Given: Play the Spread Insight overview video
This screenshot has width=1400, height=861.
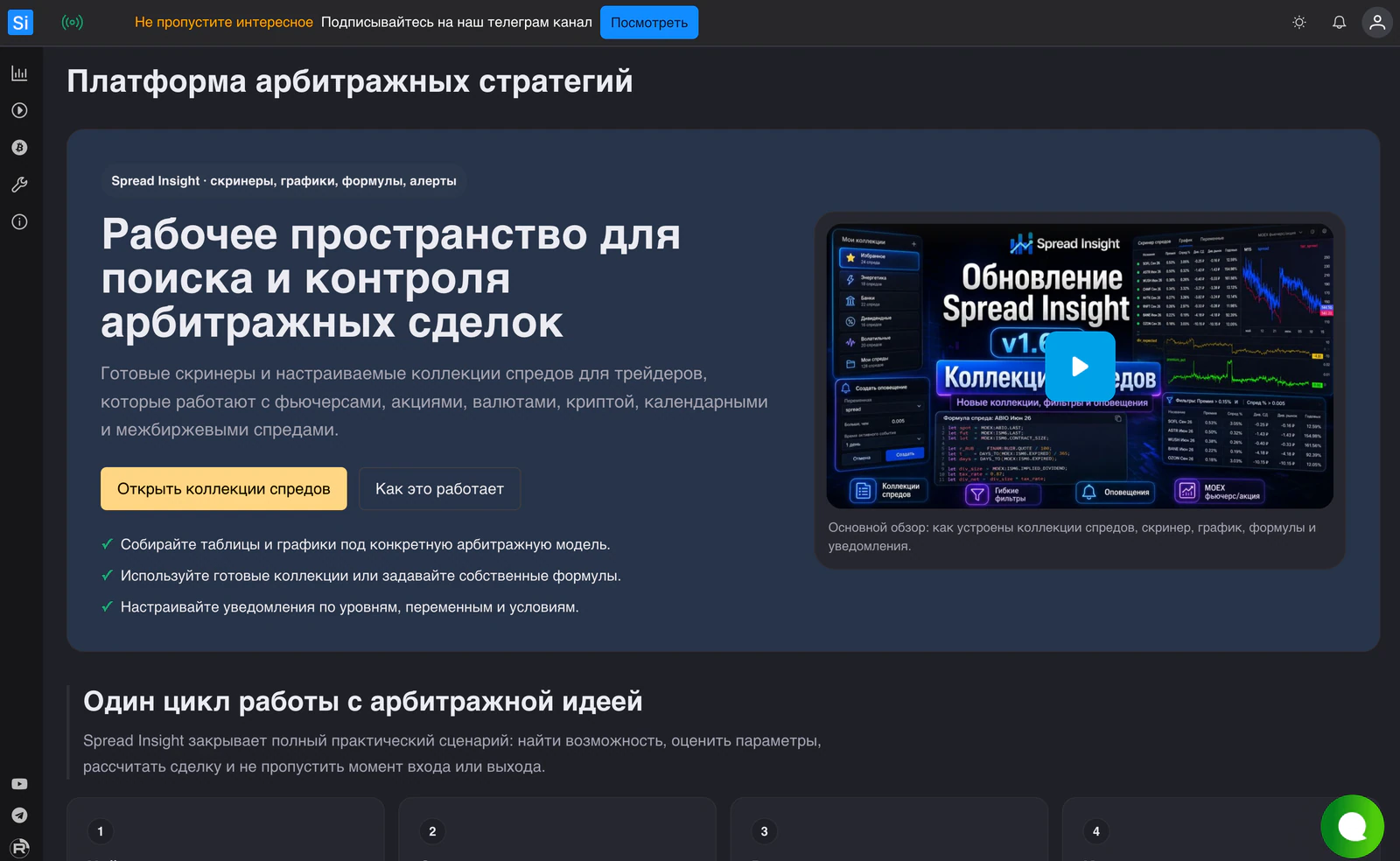Looking at the screenshot, I should (1081, 366).
